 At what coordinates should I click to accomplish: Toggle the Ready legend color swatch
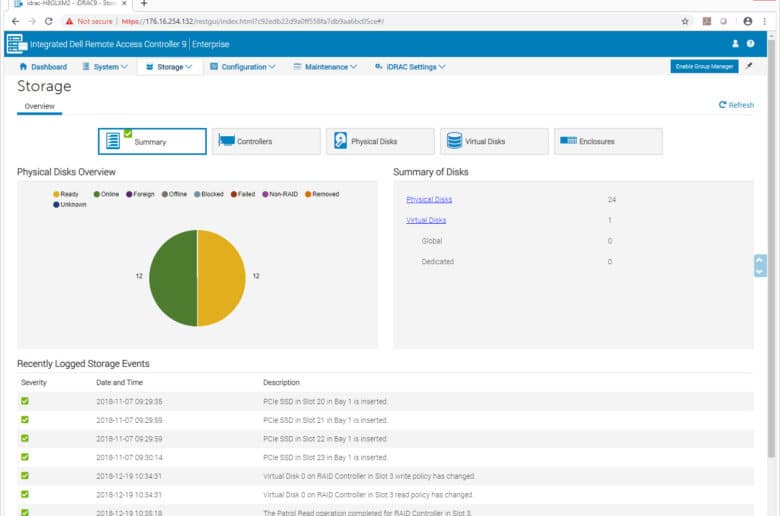(56, 194)
